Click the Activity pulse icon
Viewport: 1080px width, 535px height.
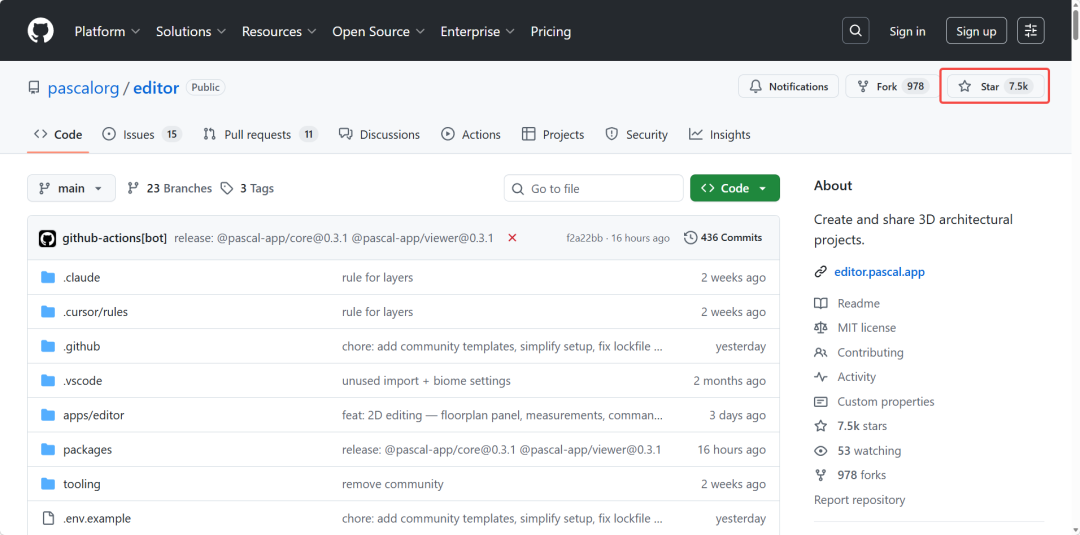point(820,377)
